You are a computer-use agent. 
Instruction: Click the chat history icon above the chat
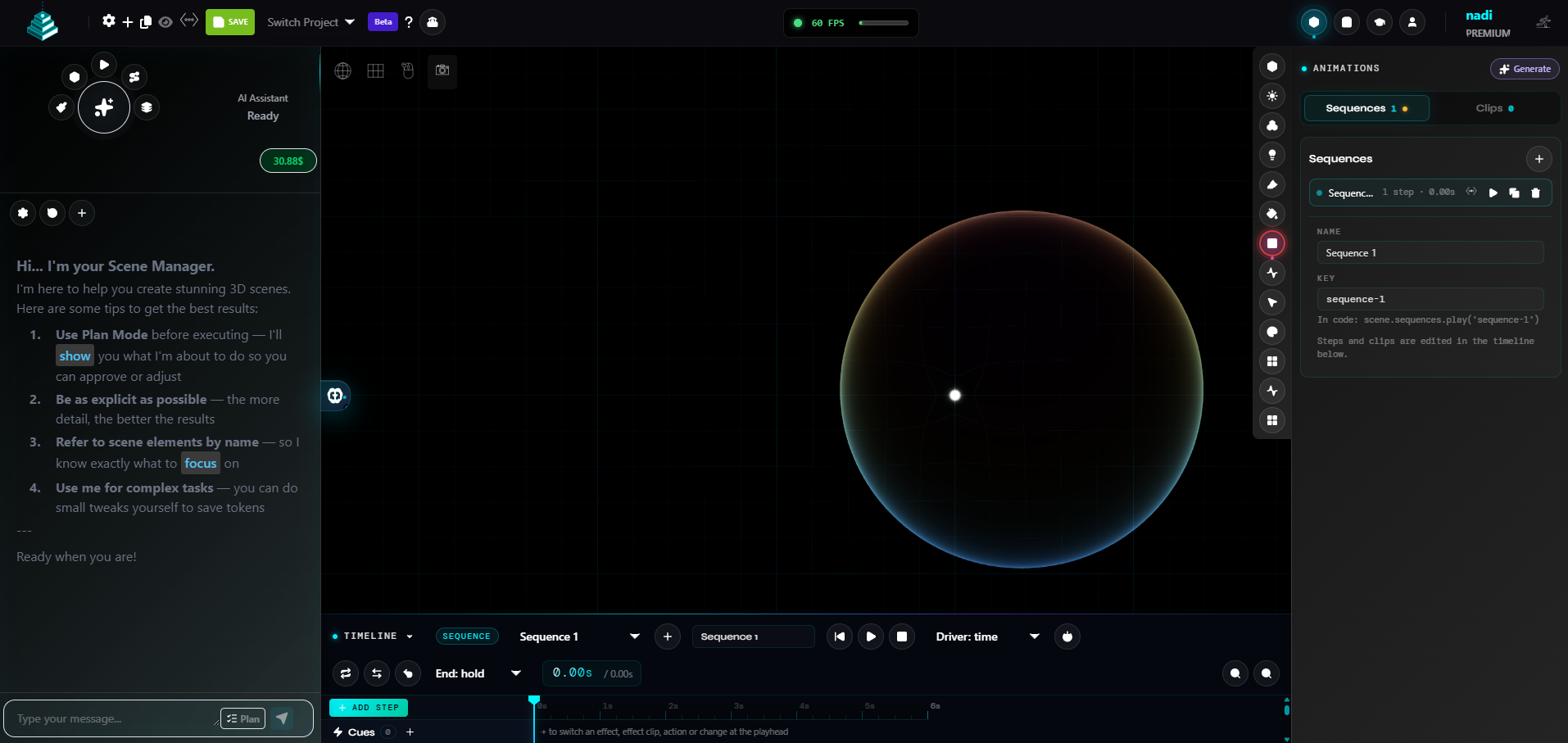(52, 213)
